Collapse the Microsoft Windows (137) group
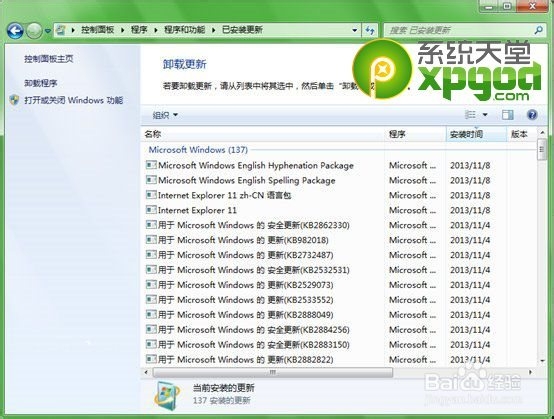Image resolution: width=554 pixels, height=419 pixels. point(198,150)
